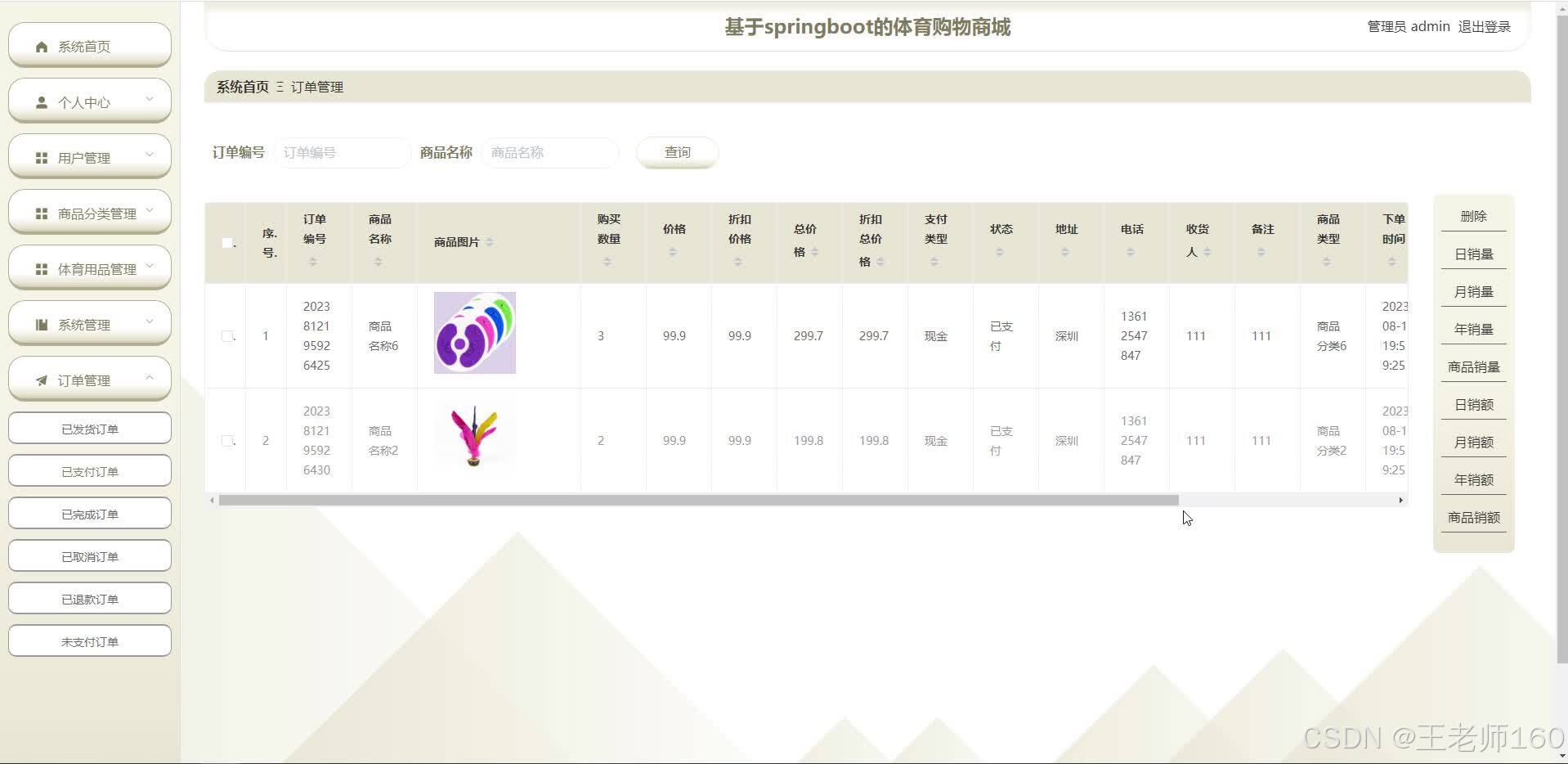
Task: Sort by 总价格 column arrows
Action: (x=814, y=252)
